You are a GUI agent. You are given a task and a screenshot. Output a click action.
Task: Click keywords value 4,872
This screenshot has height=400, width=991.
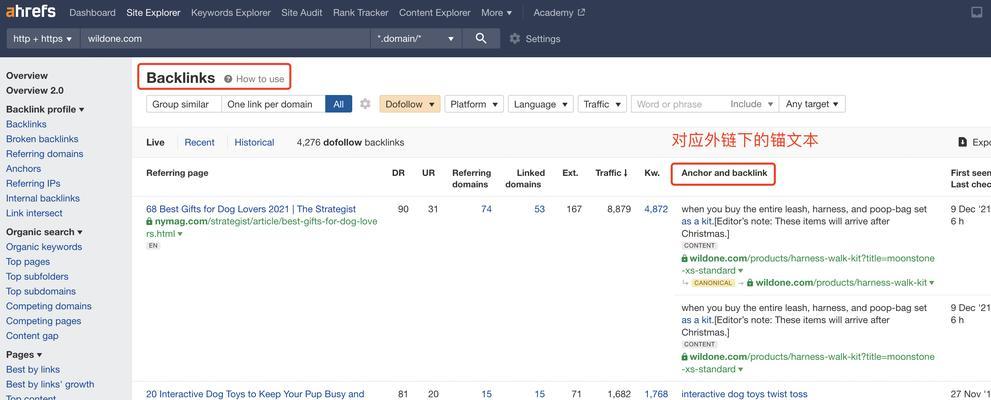pos(656,209)
